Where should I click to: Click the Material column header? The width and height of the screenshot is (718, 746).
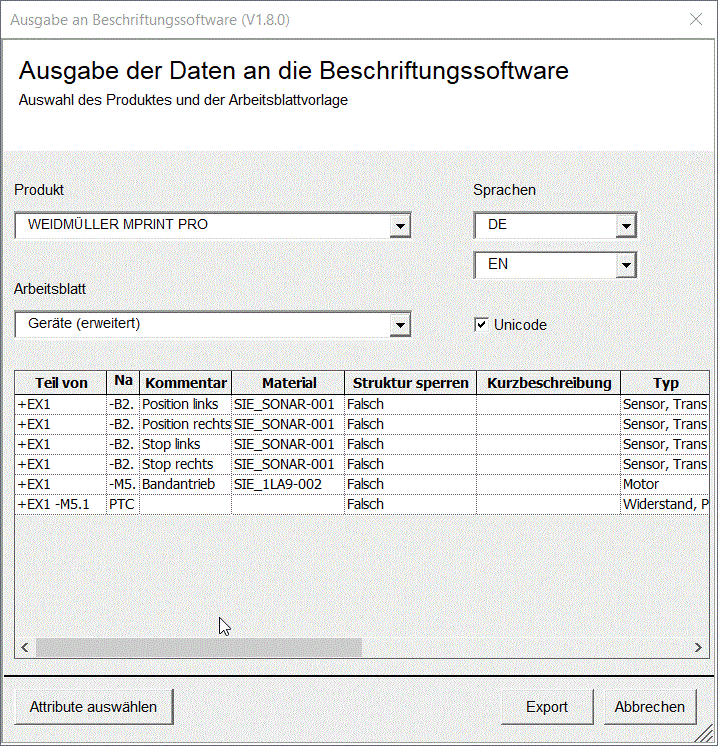tap(289, 383)
